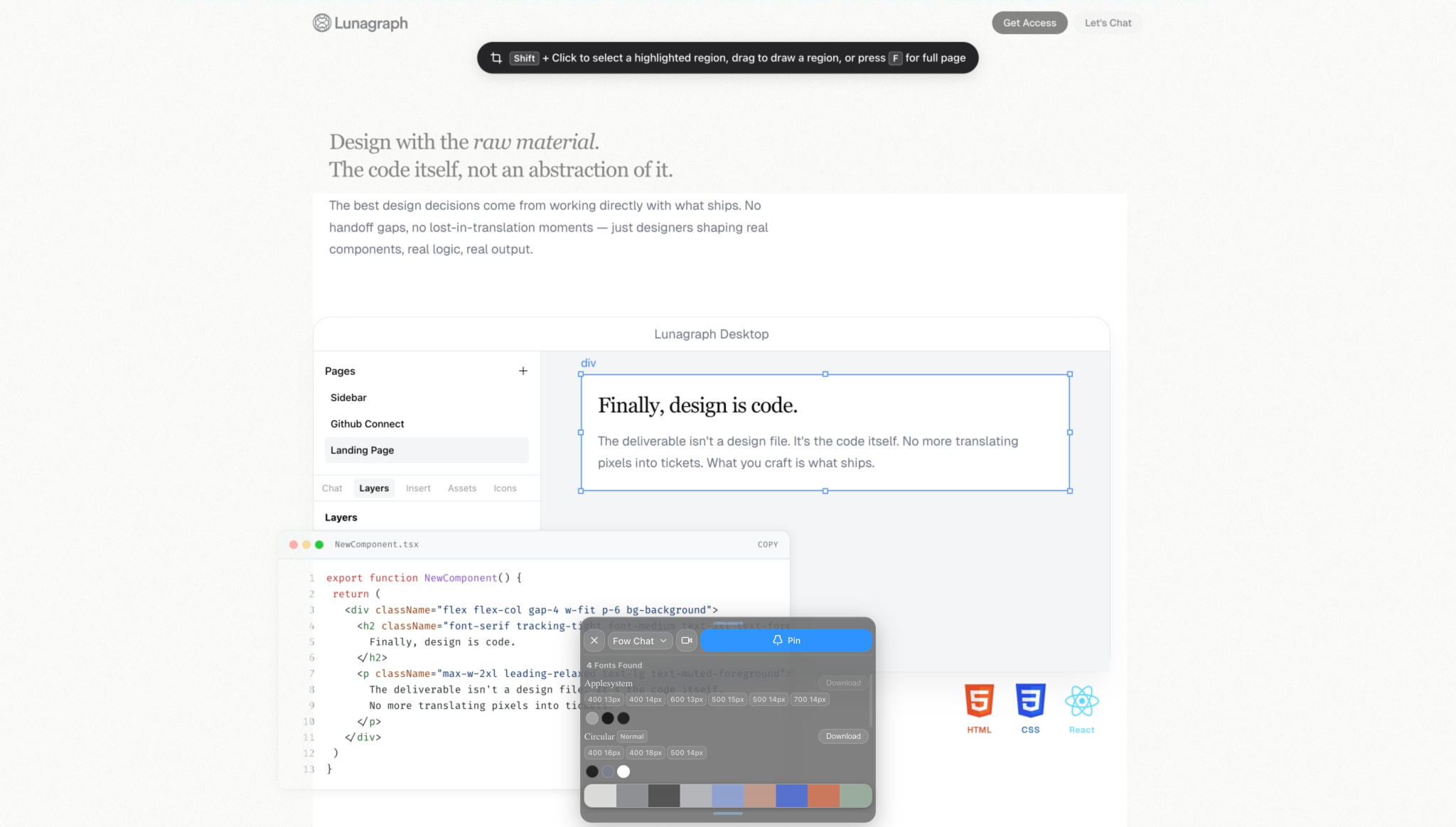Click the Shift key badge in tooltip

(x=524, y=58)
